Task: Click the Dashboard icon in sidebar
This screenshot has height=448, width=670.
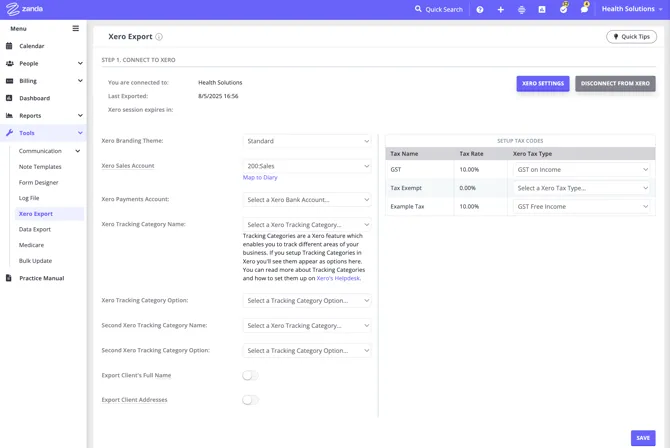Action: 9,98
